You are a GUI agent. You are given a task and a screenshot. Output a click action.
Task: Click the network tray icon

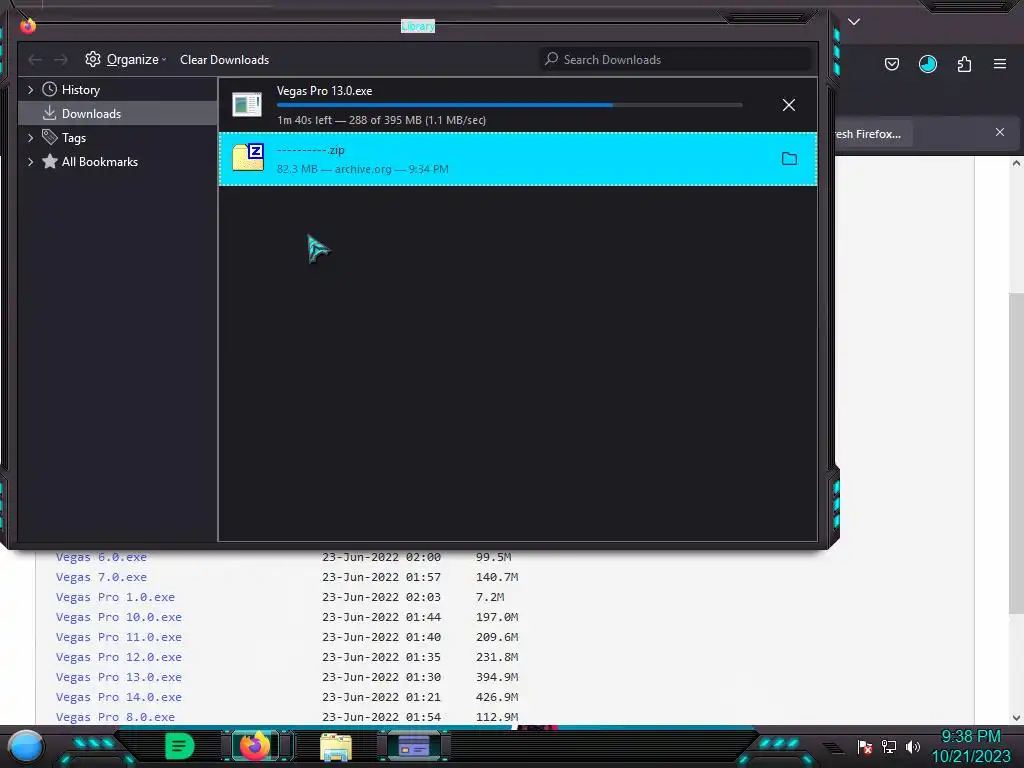889,746
